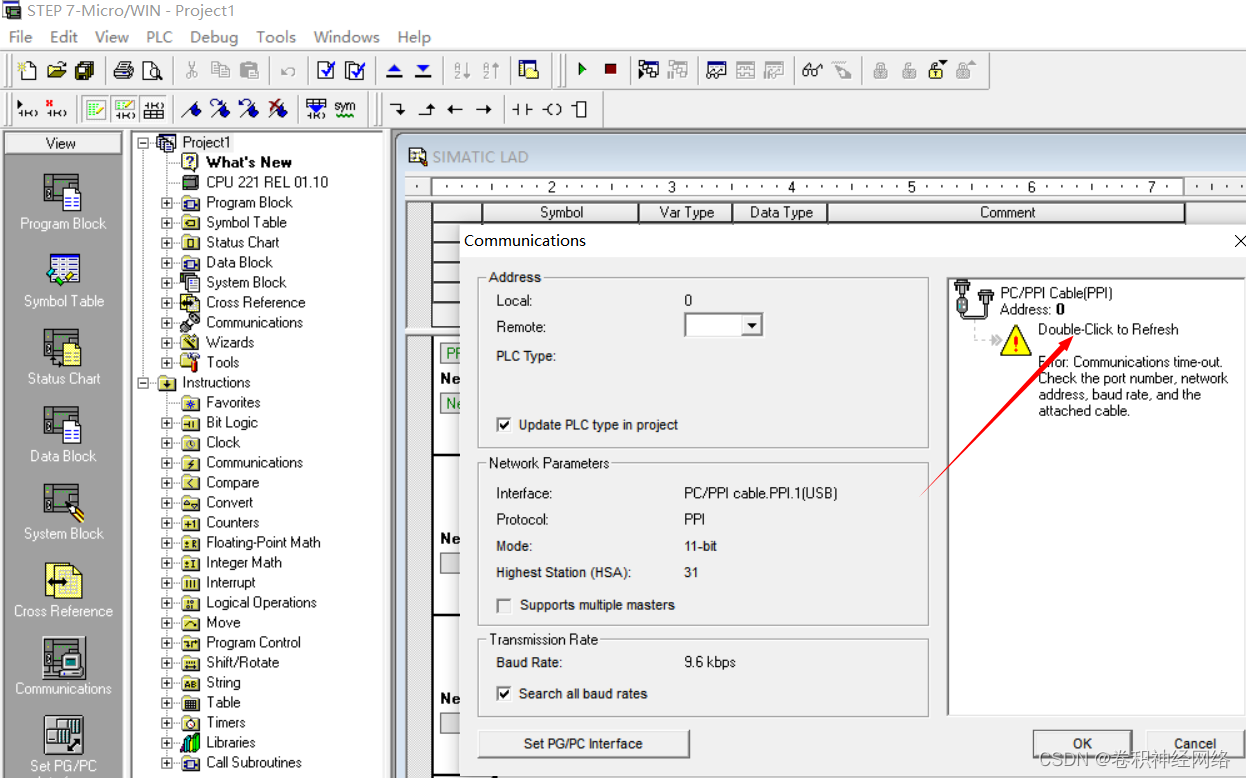
Task: Expand Wizards tree node
Action: (x=167, y=343)
